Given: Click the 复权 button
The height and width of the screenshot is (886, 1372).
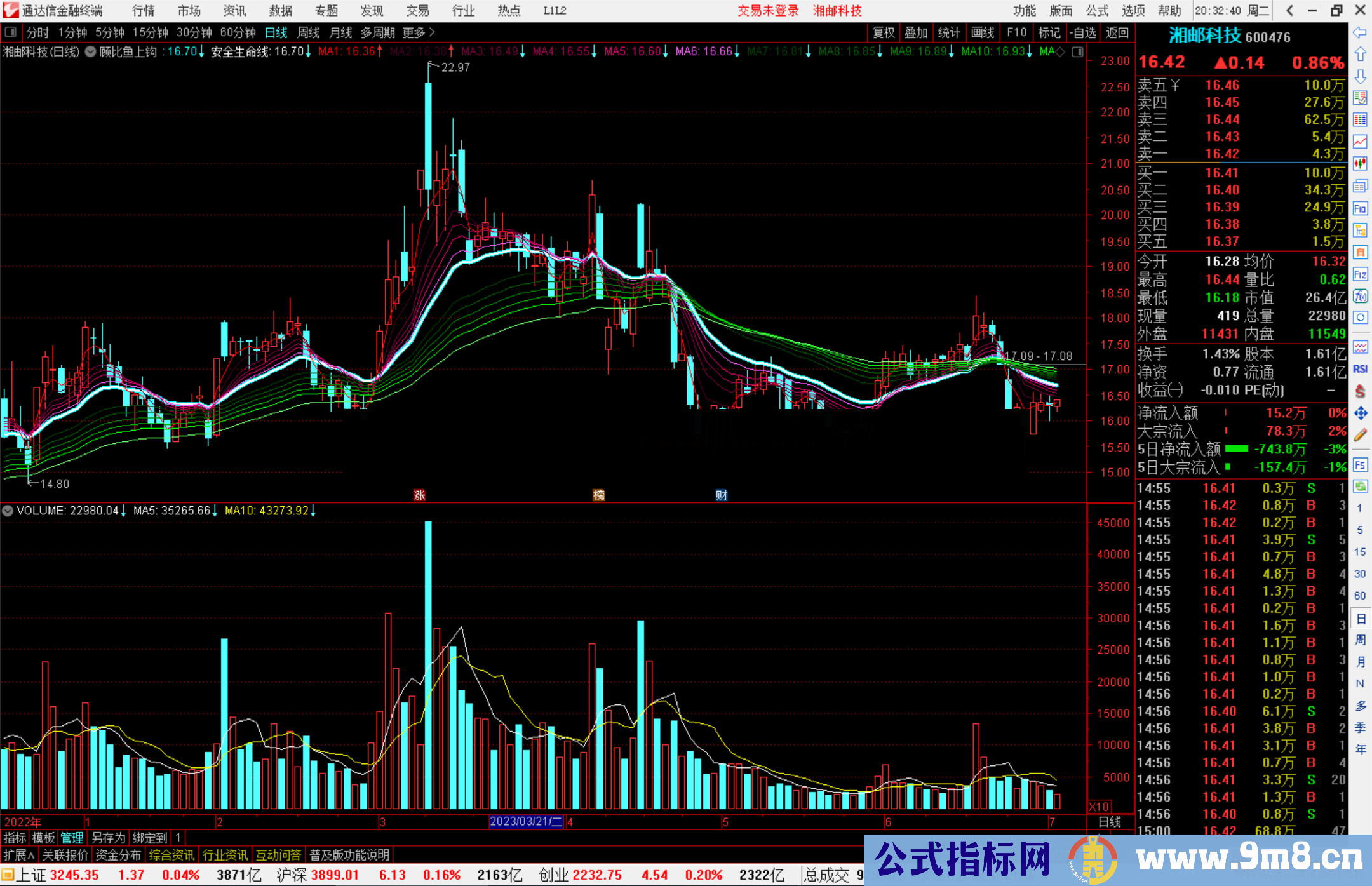Looking at the screenshot, I should coord(884,32).
